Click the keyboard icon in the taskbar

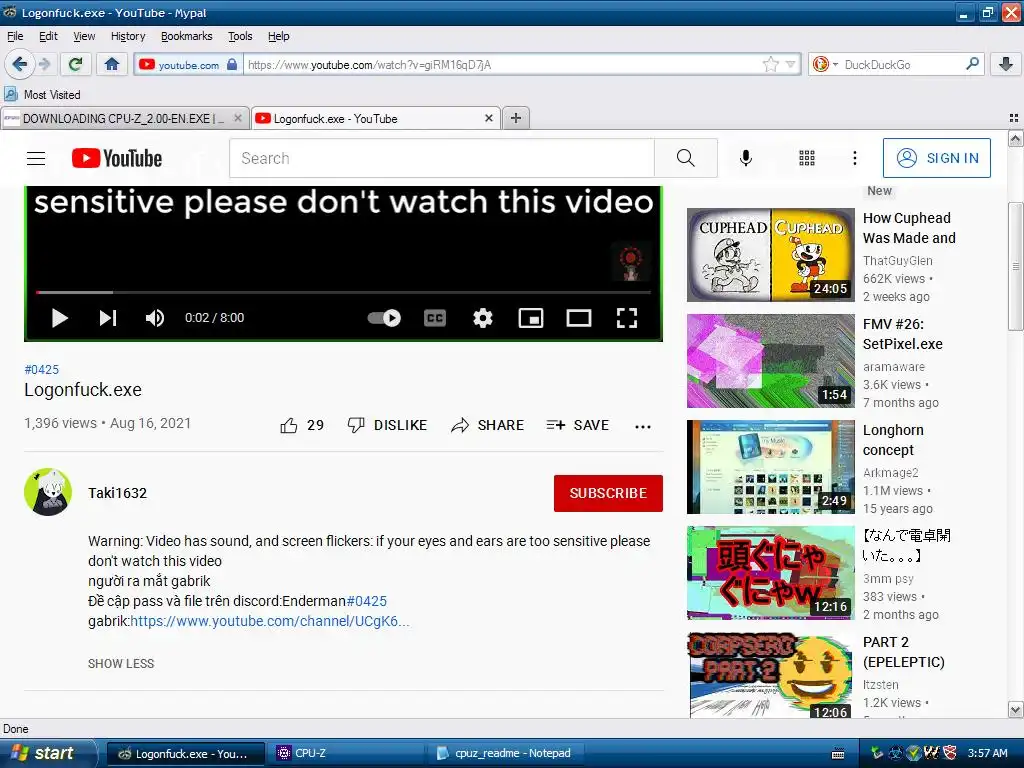tap(839, 754)
